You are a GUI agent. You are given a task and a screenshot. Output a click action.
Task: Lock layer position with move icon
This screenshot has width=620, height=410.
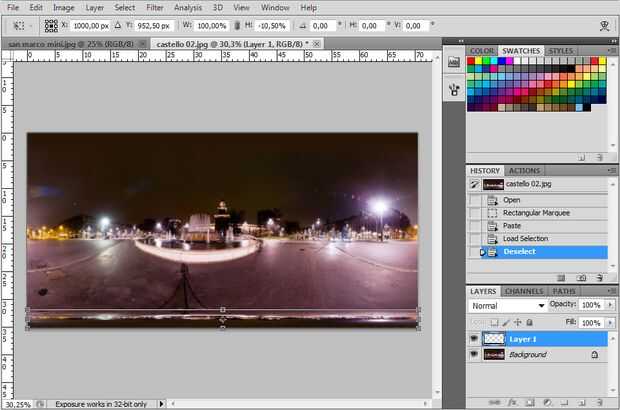point(518,323)
